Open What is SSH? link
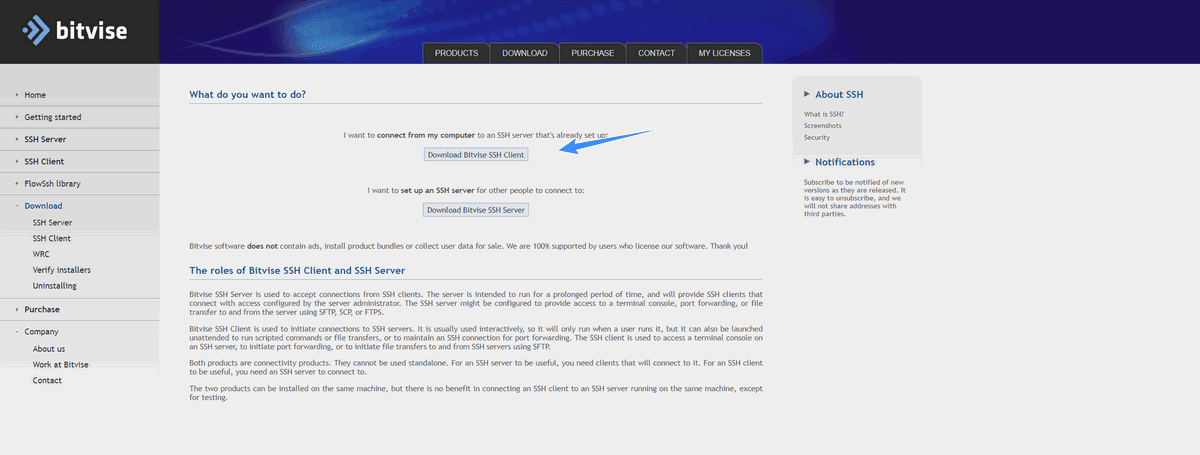1200x455 pixels. pyautogui.click(x=824, y=115)
